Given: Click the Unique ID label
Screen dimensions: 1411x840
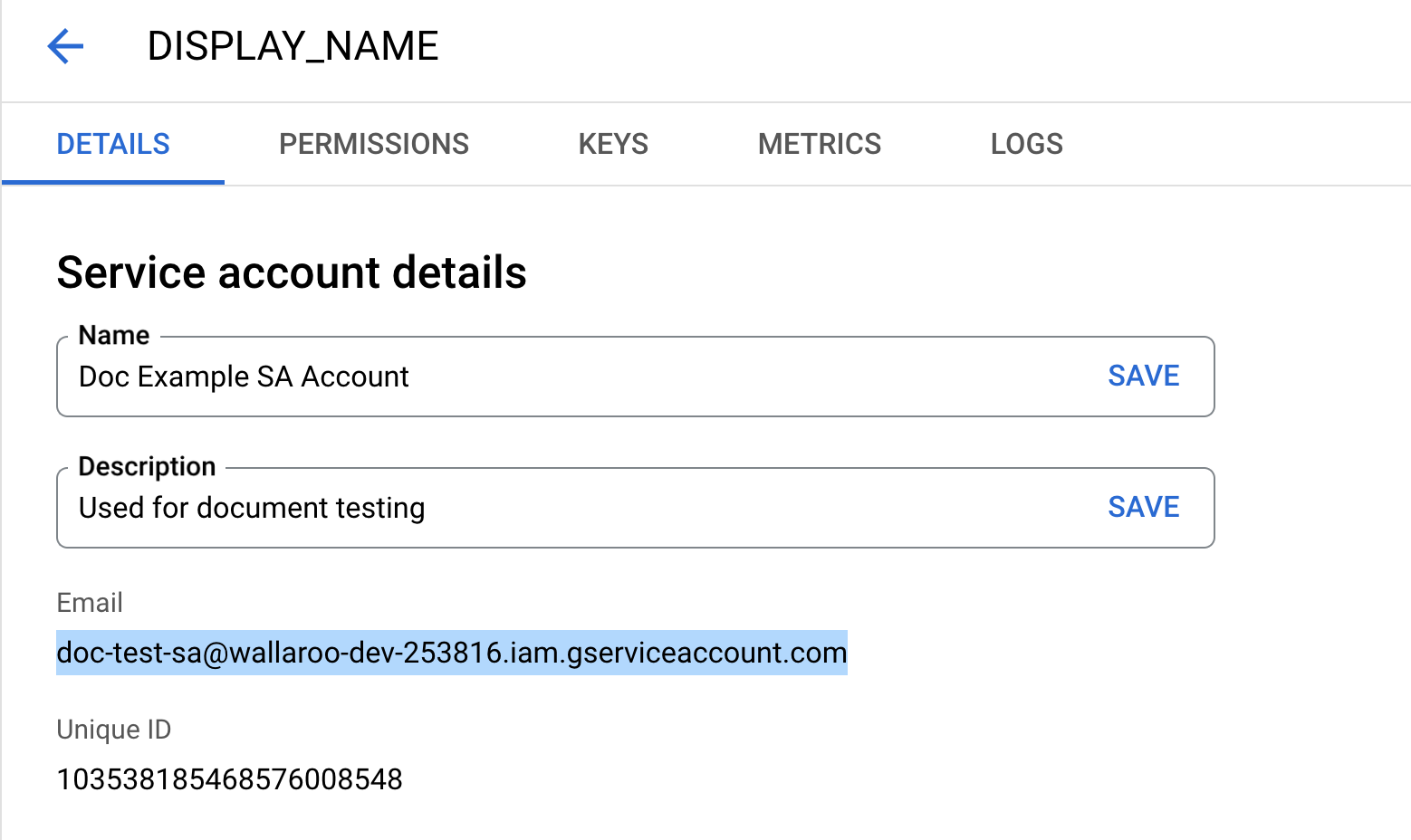Looking at the screenshot, I should pyautogui.click(x=113, y=729).
